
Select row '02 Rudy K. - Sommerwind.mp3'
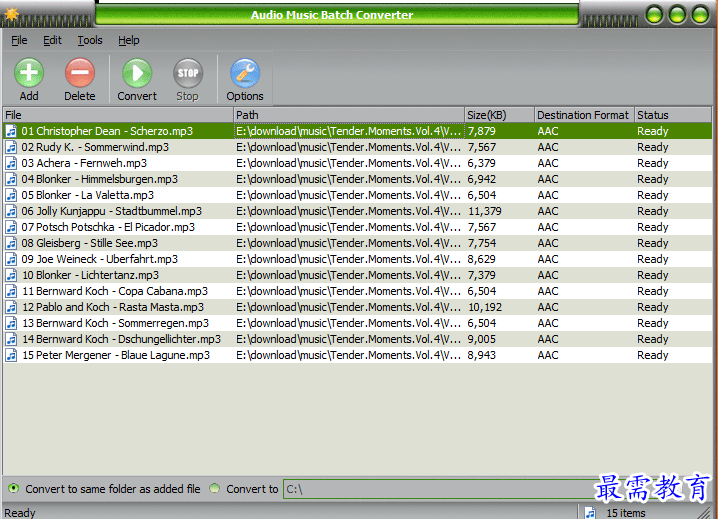(x=358, y=147)
